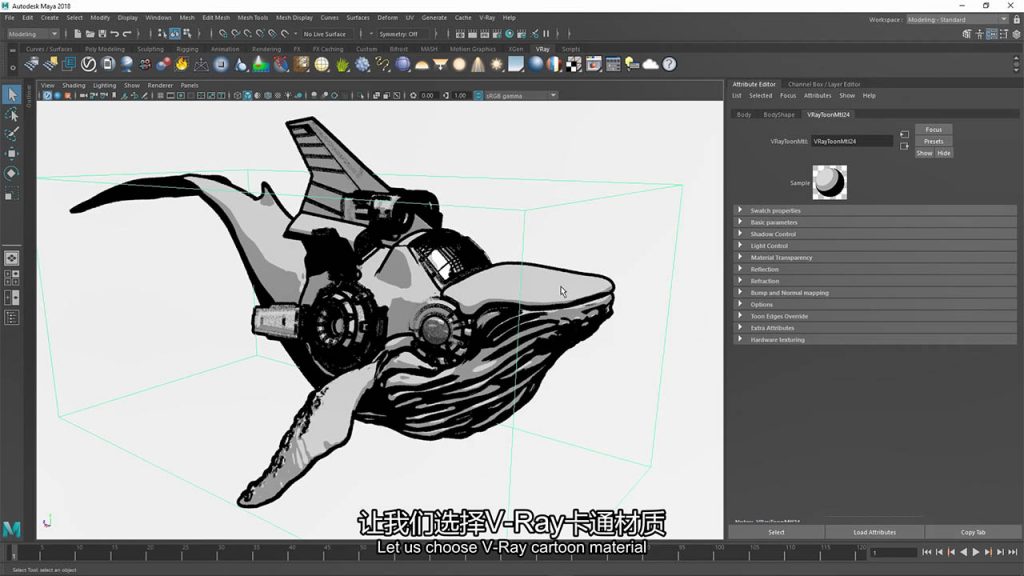Image resolution: width=1024 pixels, height=576 pixels.
Task: Click the material Sample swatch preview
Action: (x=829, y=182)
